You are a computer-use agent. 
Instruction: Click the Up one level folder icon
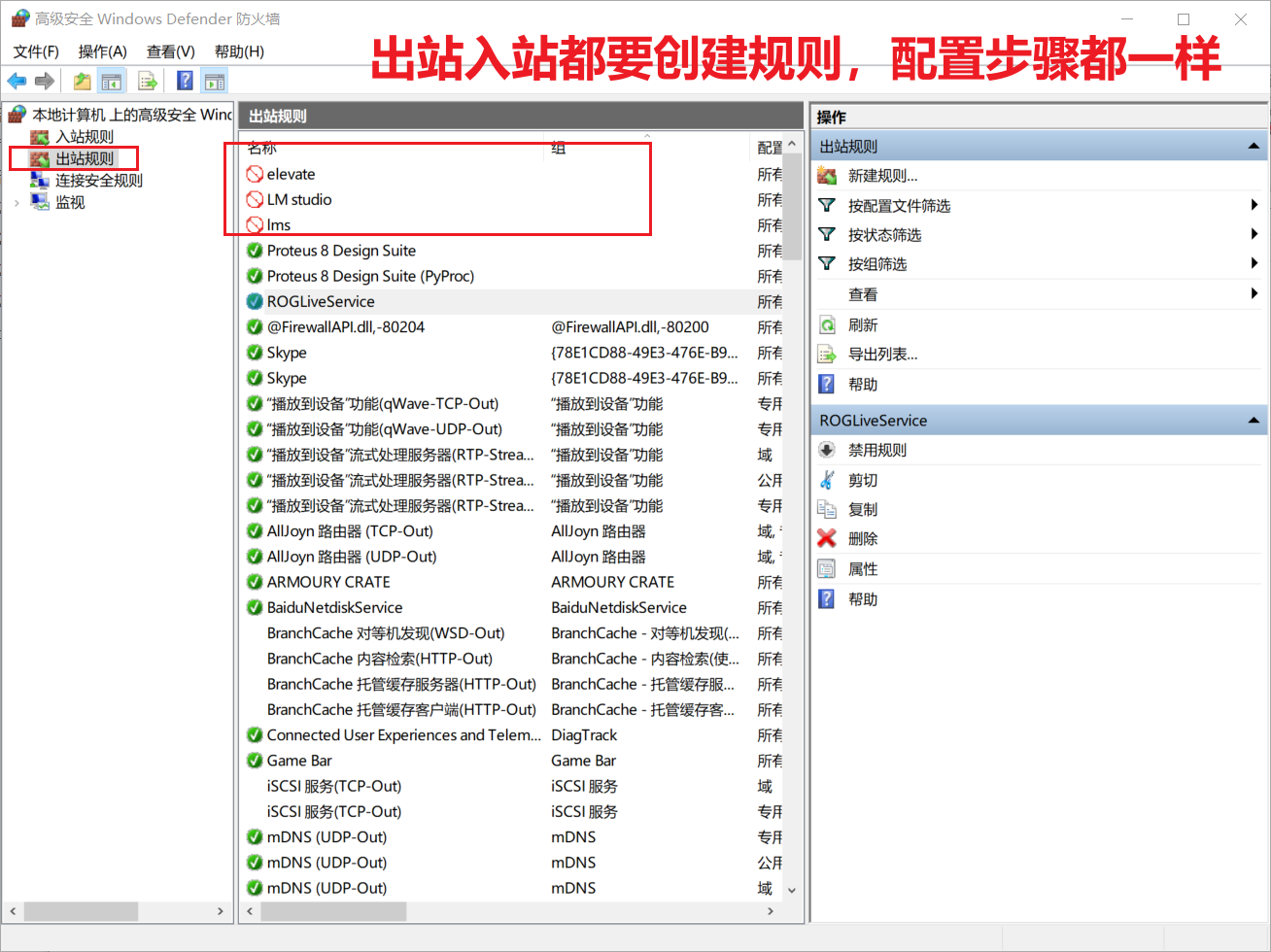coord(83,81)
